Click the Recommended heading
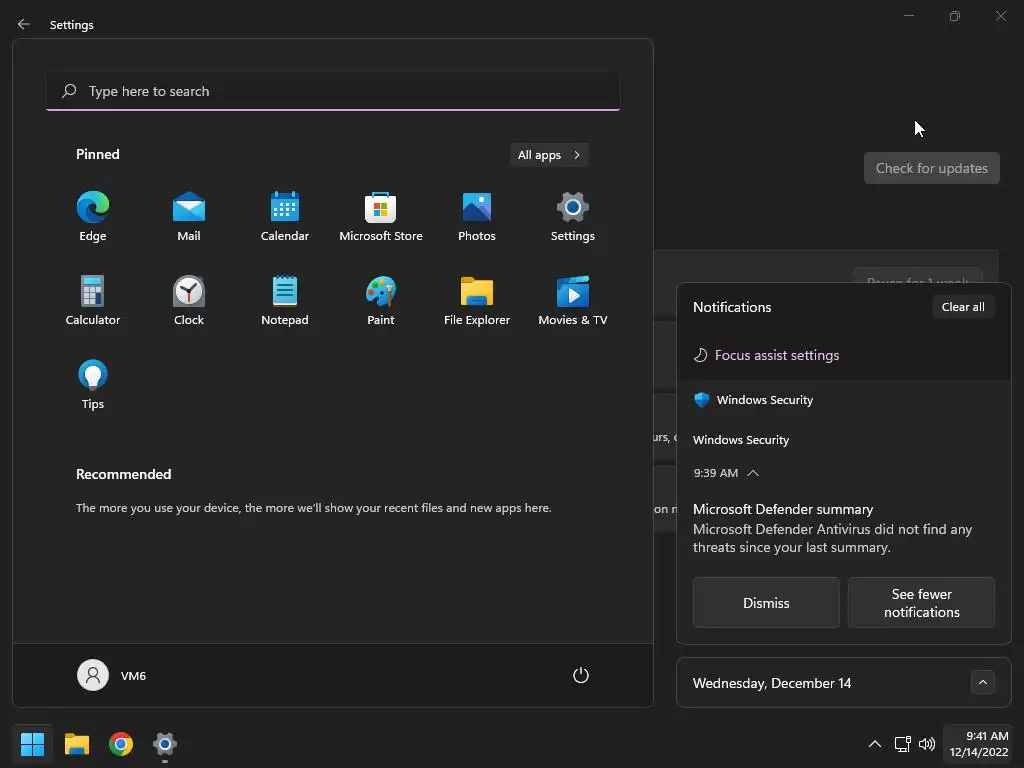Screen dimensions: 1024x768 [123, 474]
